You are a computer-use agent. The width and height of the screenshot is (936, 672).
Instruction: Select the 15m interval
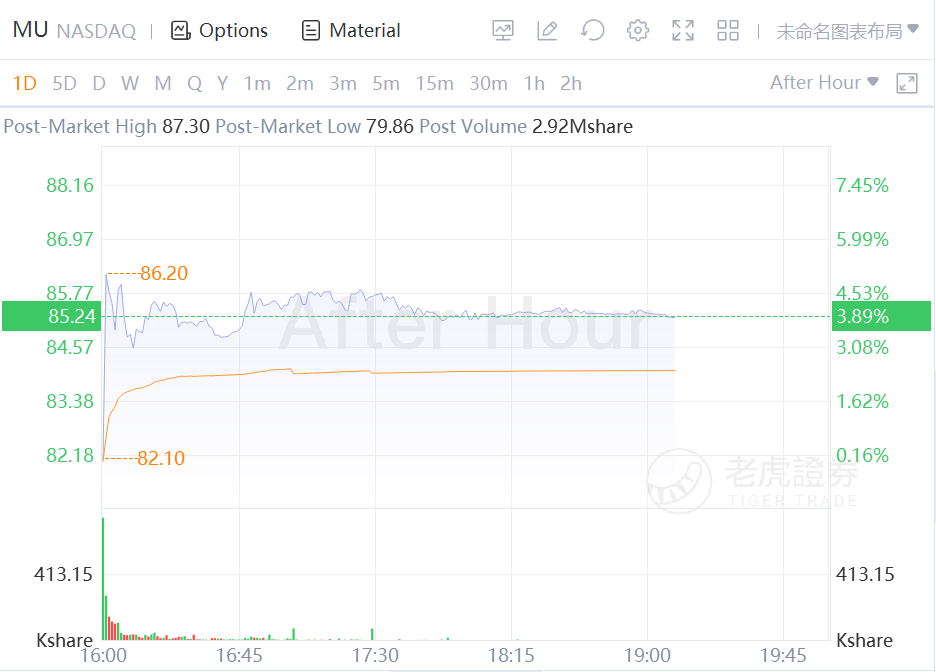point(434,83)
